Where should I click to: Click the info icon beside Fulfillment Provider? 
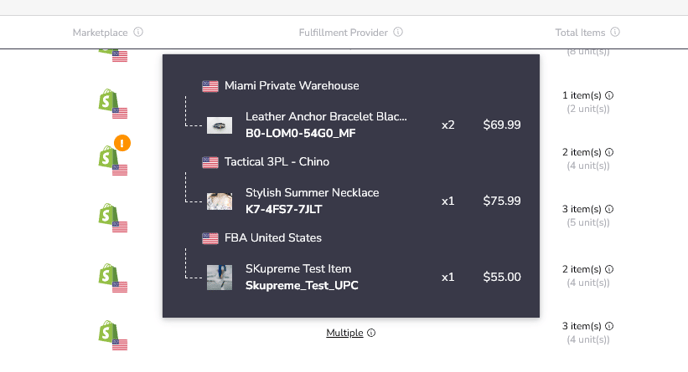click(x=398, y=32)
